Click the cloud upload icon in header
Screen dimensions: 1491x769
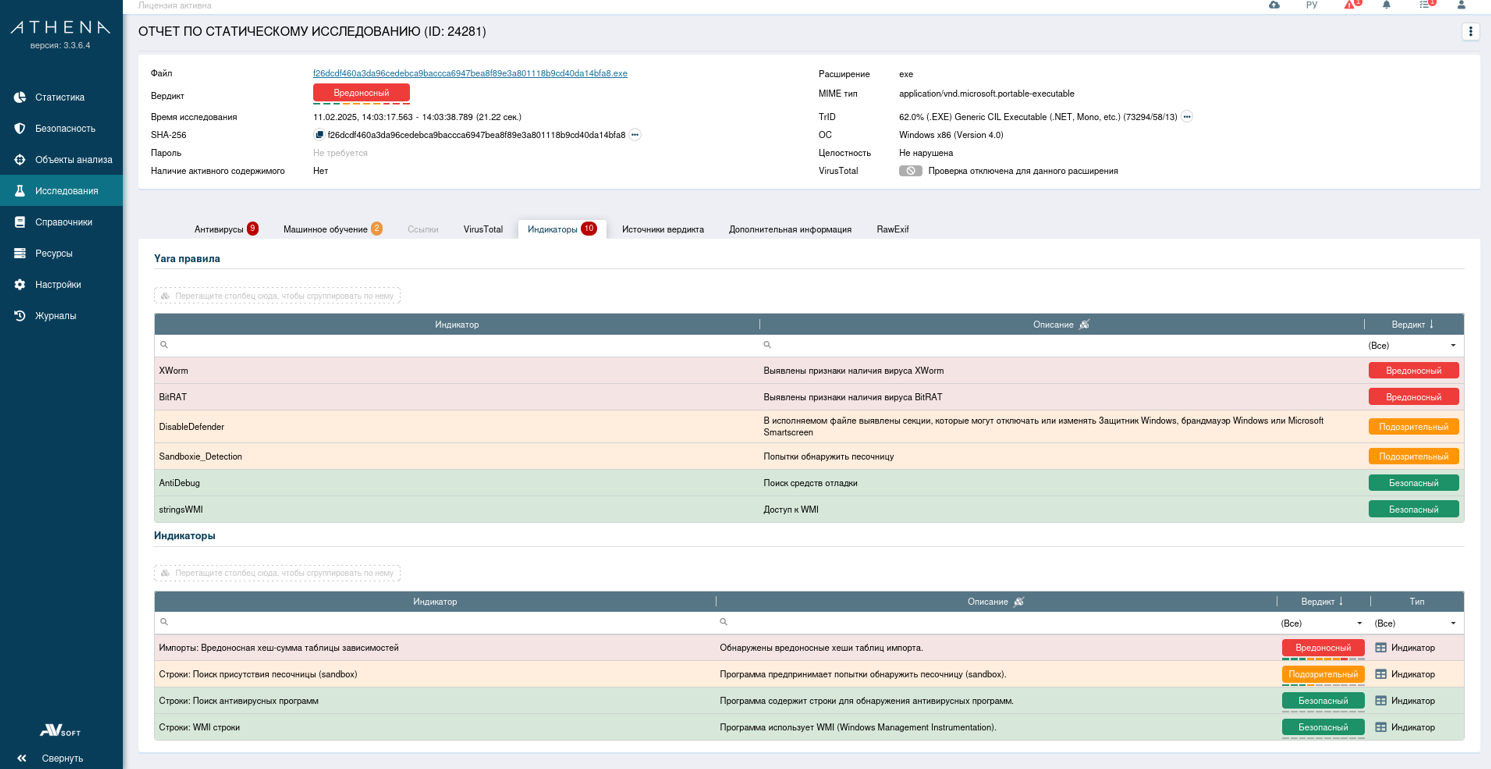pos(1274,5)
